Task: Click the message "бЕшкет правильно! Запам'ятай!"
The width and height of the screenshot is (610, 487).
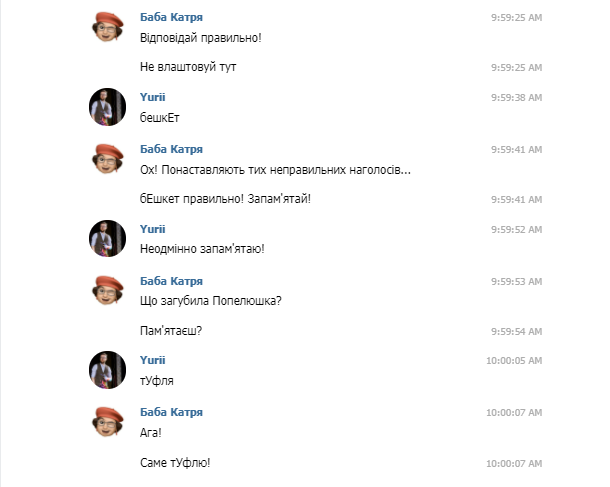Action: (226, 198)
